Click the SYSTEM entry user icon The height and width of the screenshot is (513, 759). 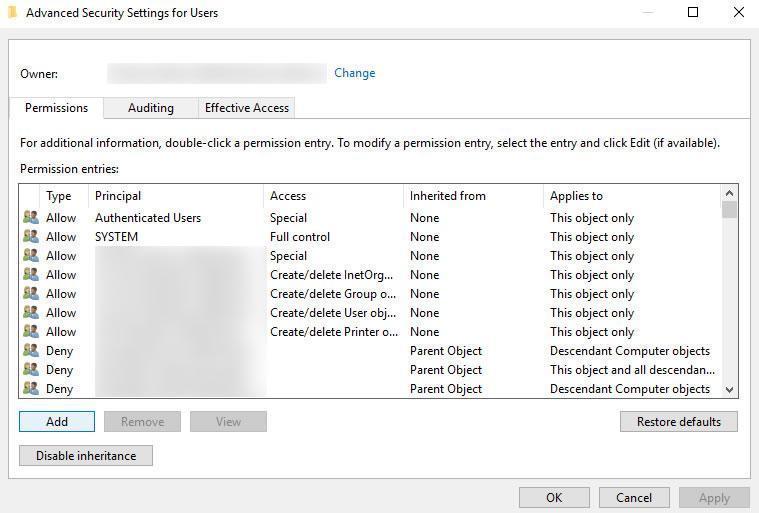(x=30, y=237)
